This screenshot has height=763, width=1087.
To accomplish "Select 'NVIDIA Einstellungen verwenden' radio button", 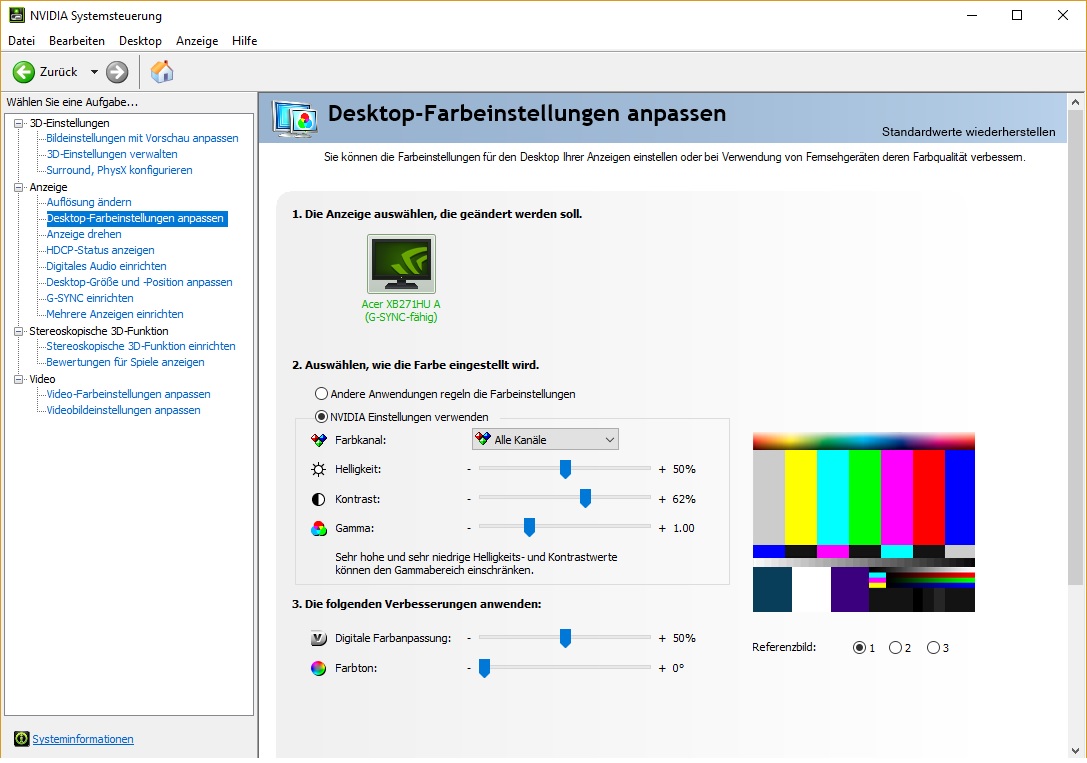I will [x=321, y=416].
